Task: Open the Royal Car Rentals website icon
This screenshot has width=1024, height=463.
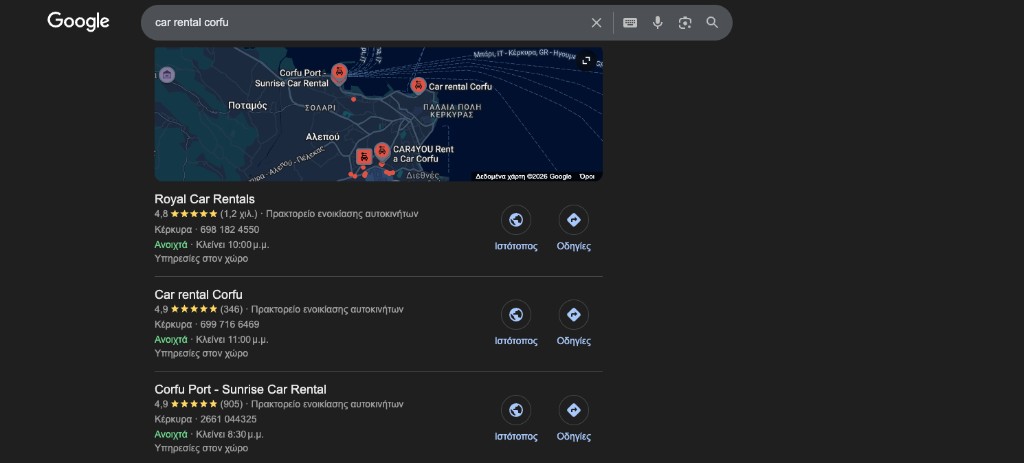Action: click(x=516, y=220)
